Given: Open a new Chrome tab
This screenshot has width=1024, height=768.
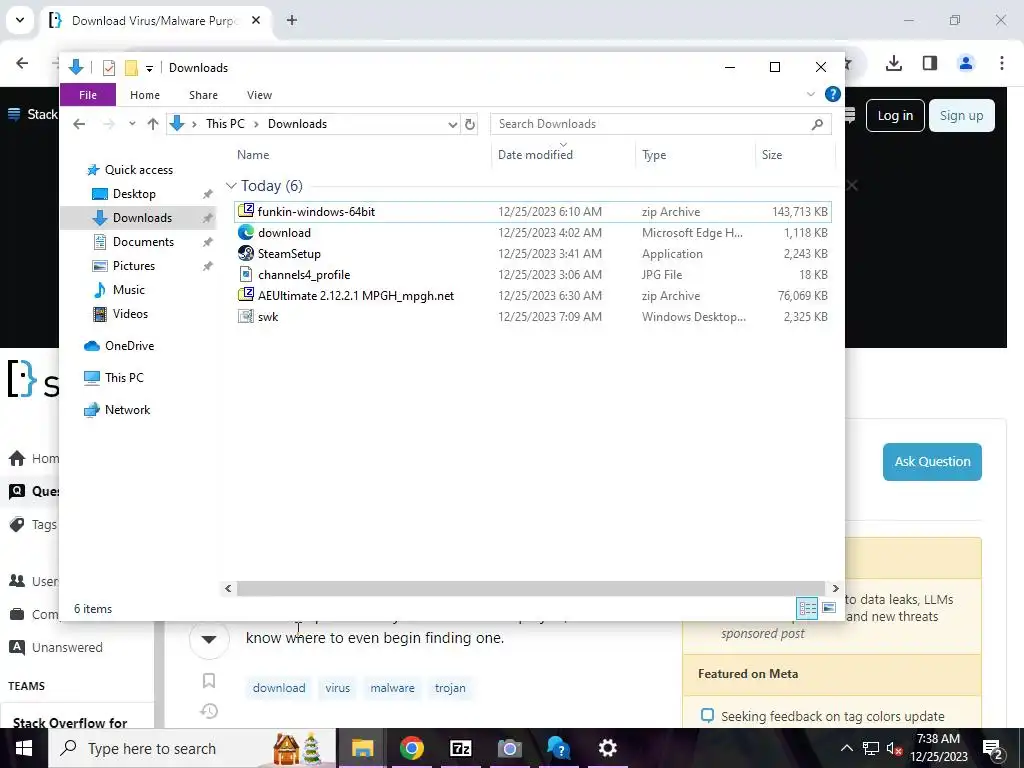Looking at the screenshot, I should 292,20.
